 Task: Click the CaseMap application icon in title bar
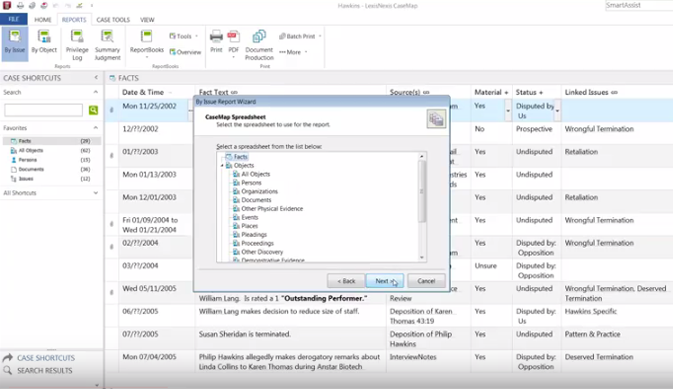6,5
